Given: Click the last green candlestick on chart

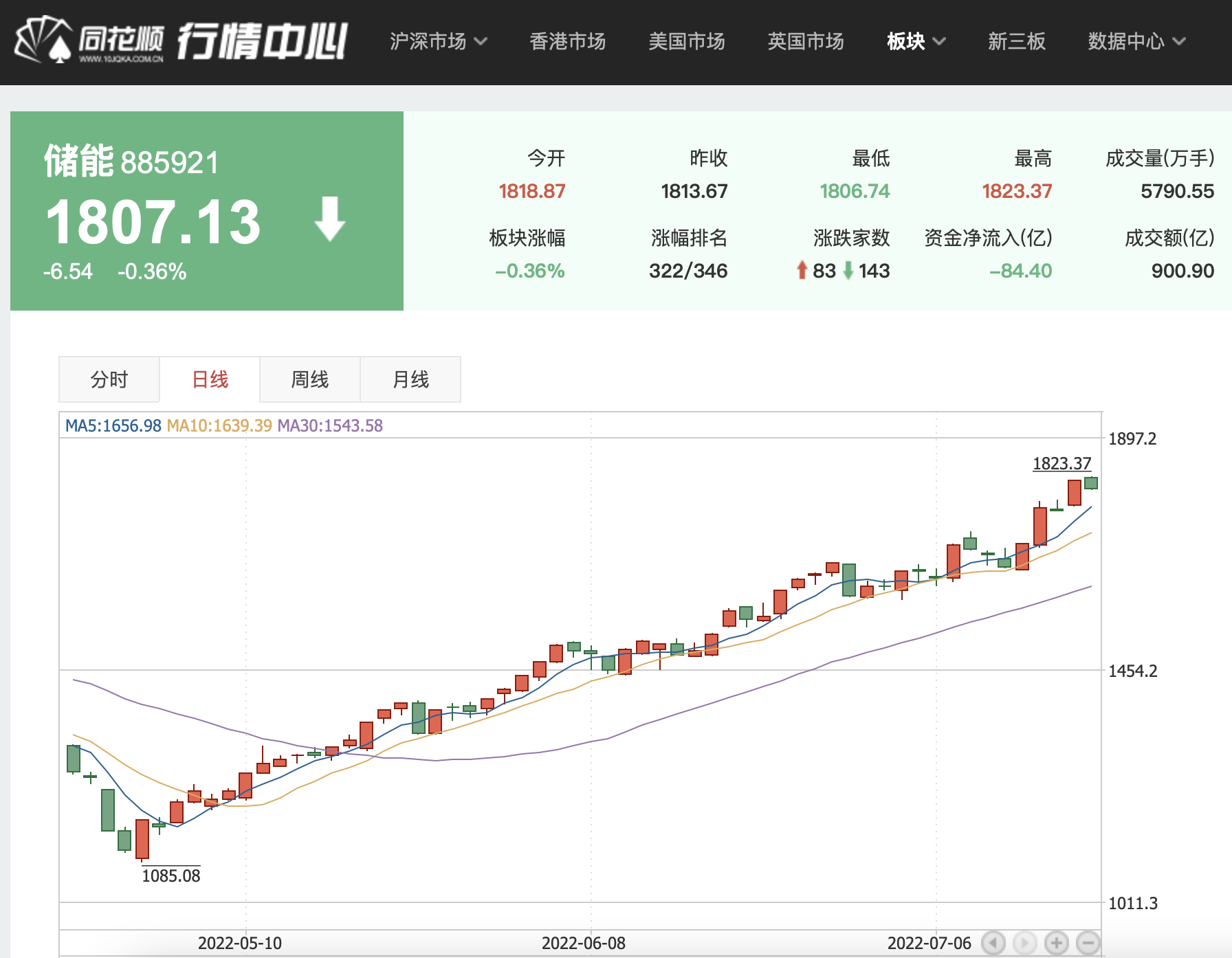Looking at the screenshot, I should pos(1091,482).
